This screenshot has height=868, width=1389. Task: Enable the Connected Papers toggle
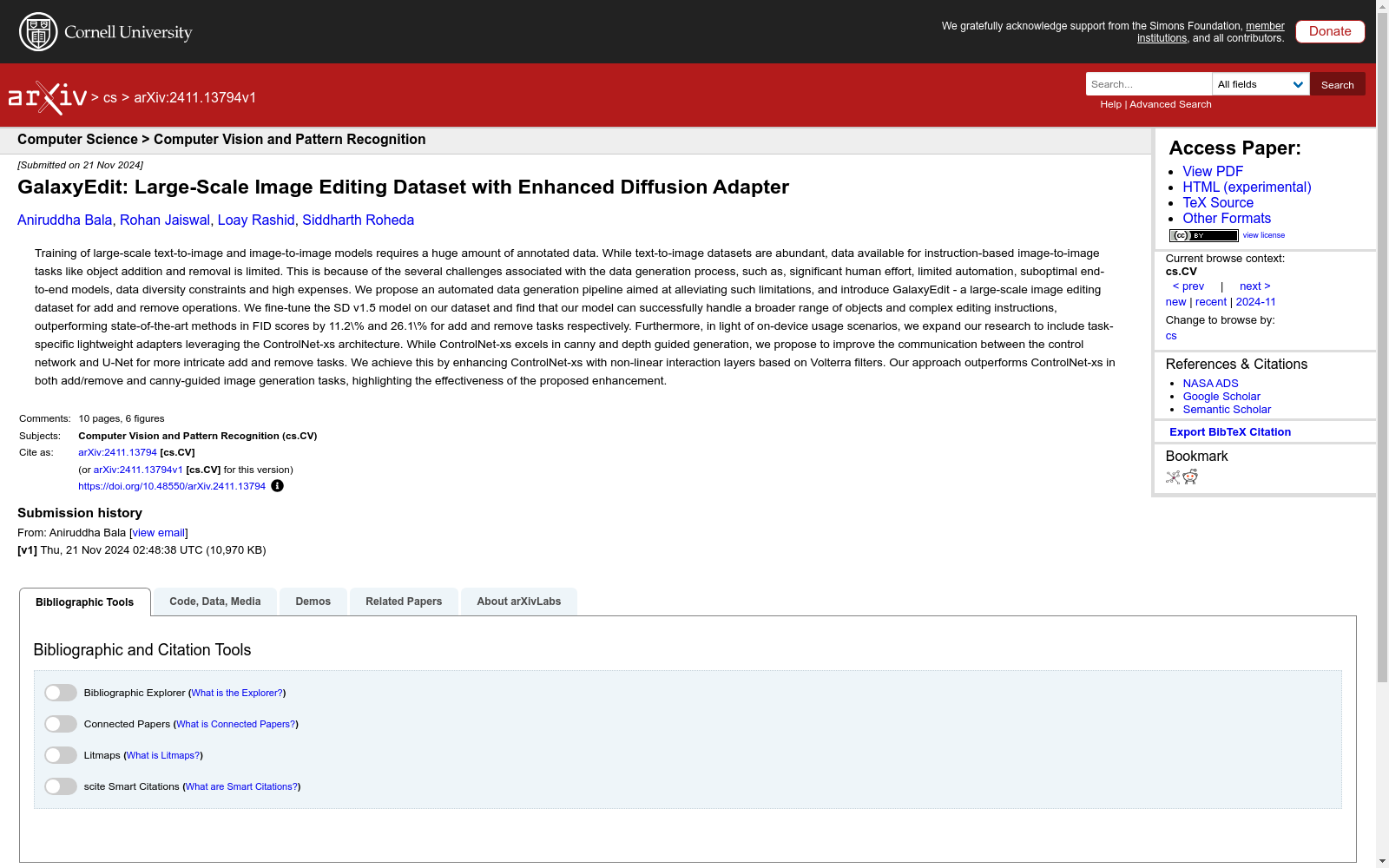tap(61, 724)
